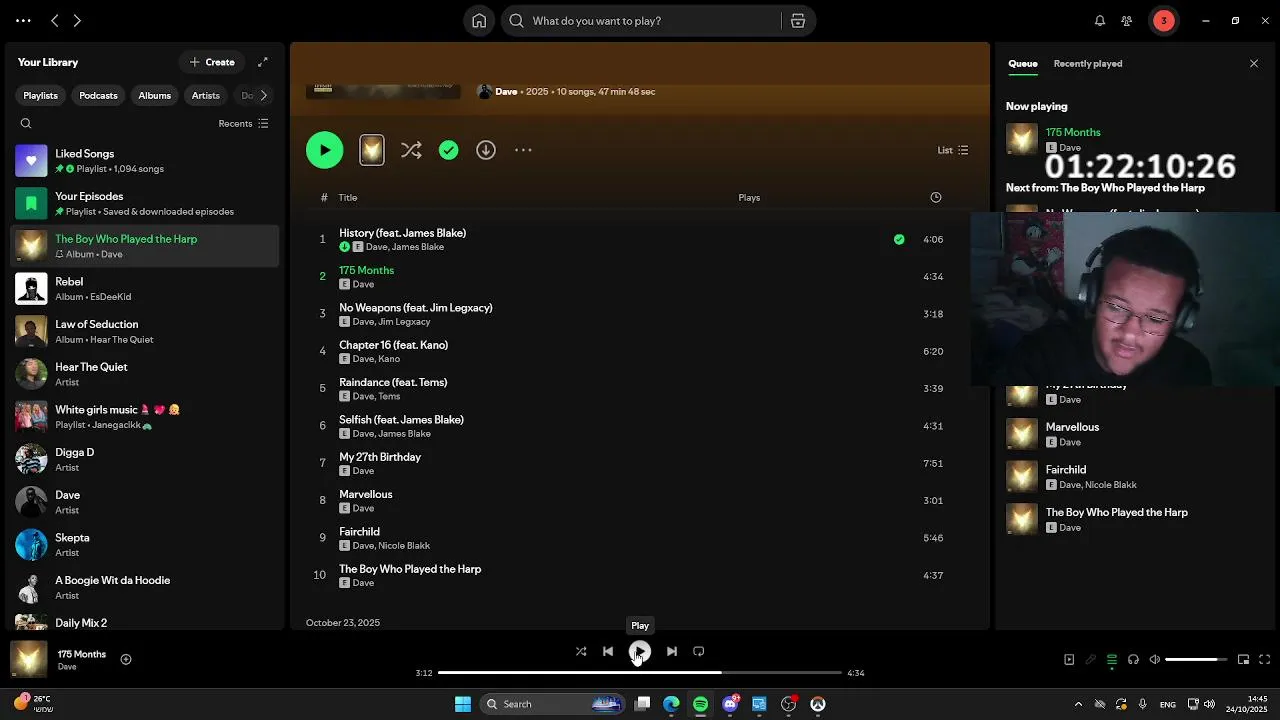Screen dimensions: 1280x720
Task: Show more library filter chips with arrow
Action: coord(264,96)
